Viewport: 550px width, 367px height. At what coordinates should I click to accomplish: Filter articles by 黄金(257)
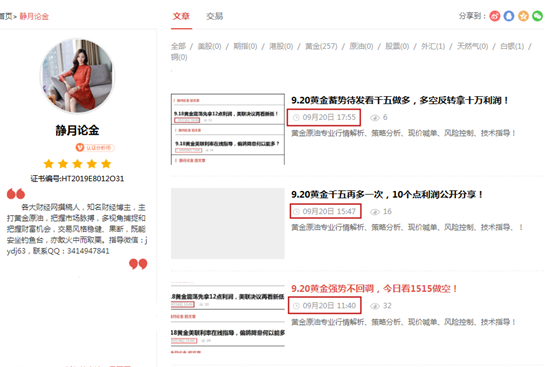click(x=321, y=46)
